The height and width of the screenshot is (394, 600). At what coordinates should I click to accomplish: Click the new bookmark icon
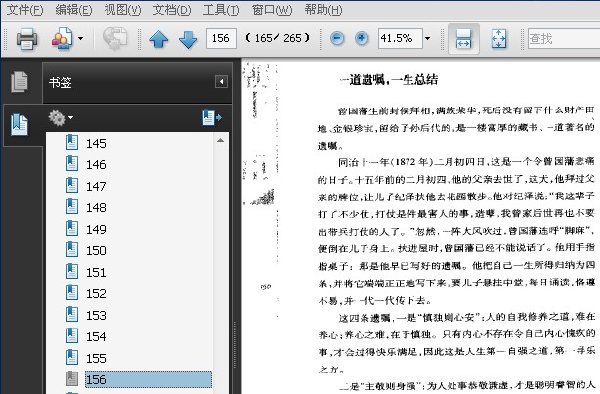[212, 117]
